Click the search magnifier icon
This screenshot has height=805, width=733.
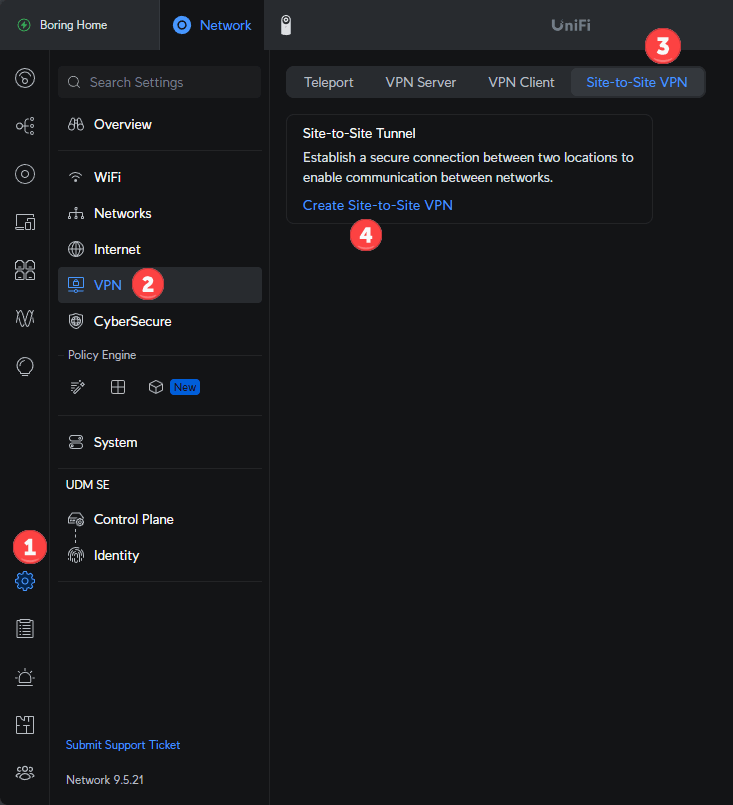pyautogui.click(x=74, y=82)
